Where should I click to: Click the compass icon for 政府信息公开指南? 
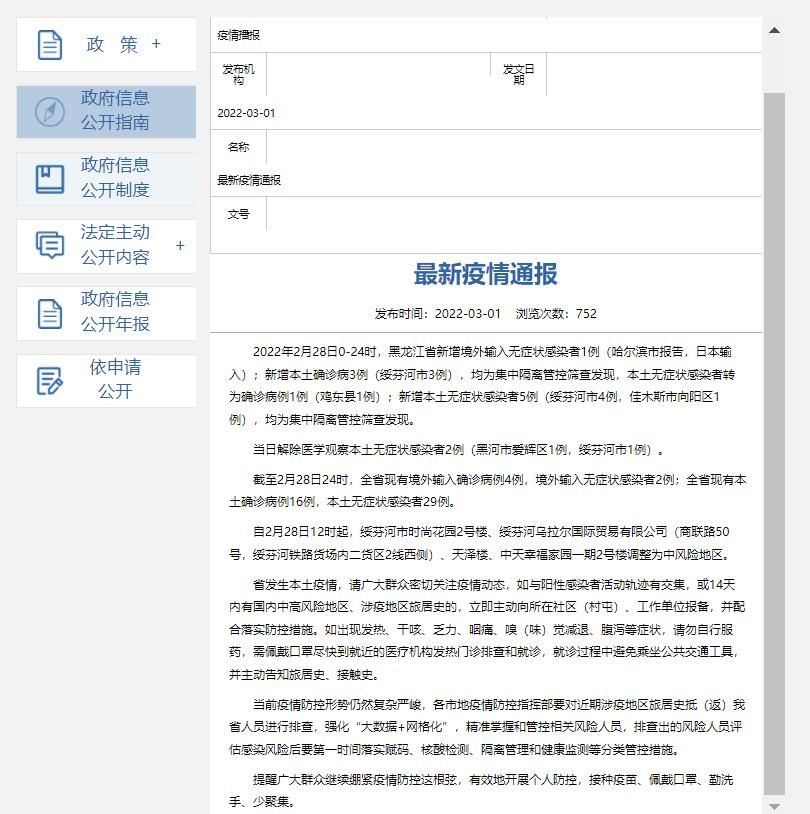point(50,112)
